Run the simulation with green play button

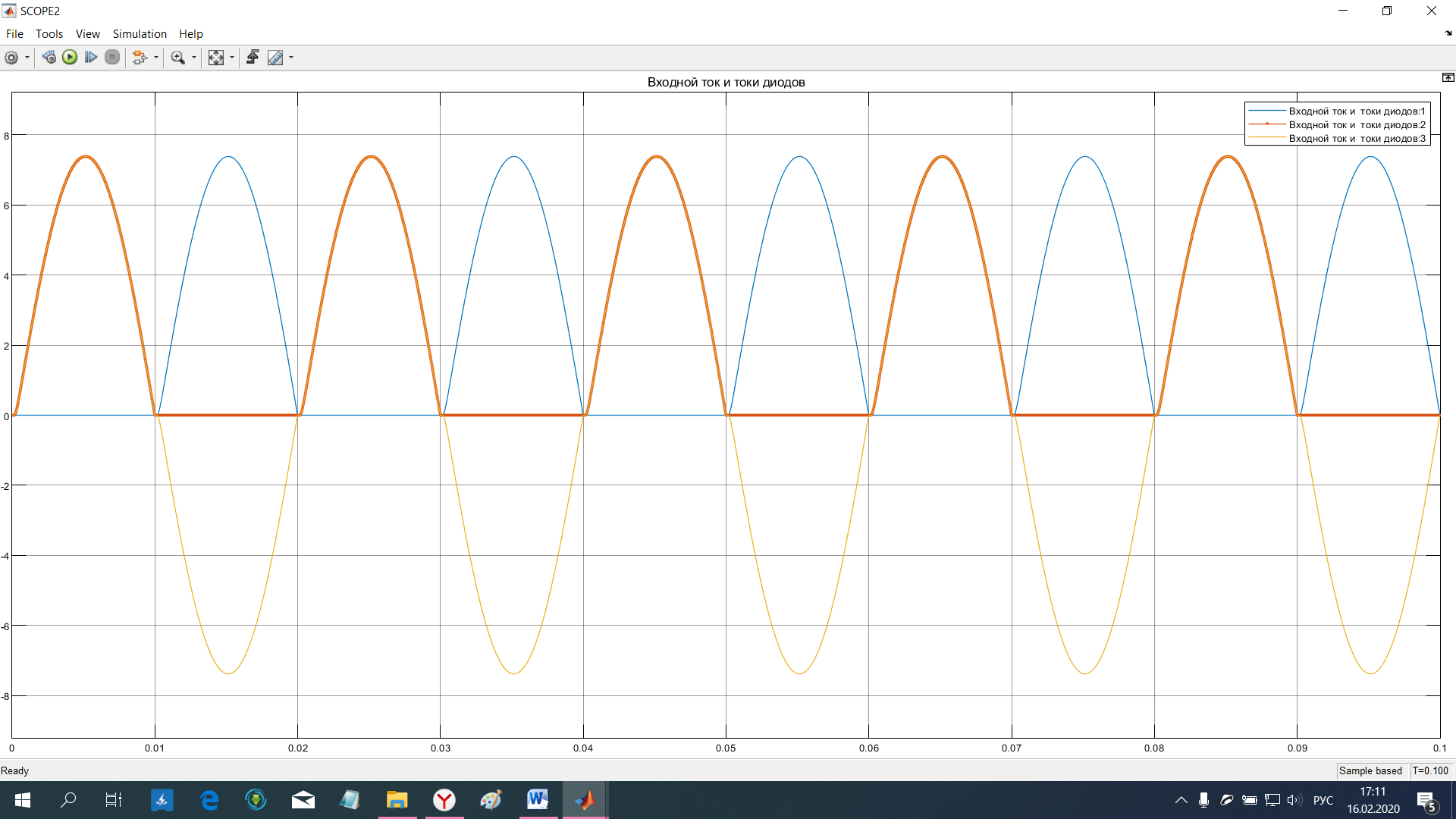[x=70, y=58]
